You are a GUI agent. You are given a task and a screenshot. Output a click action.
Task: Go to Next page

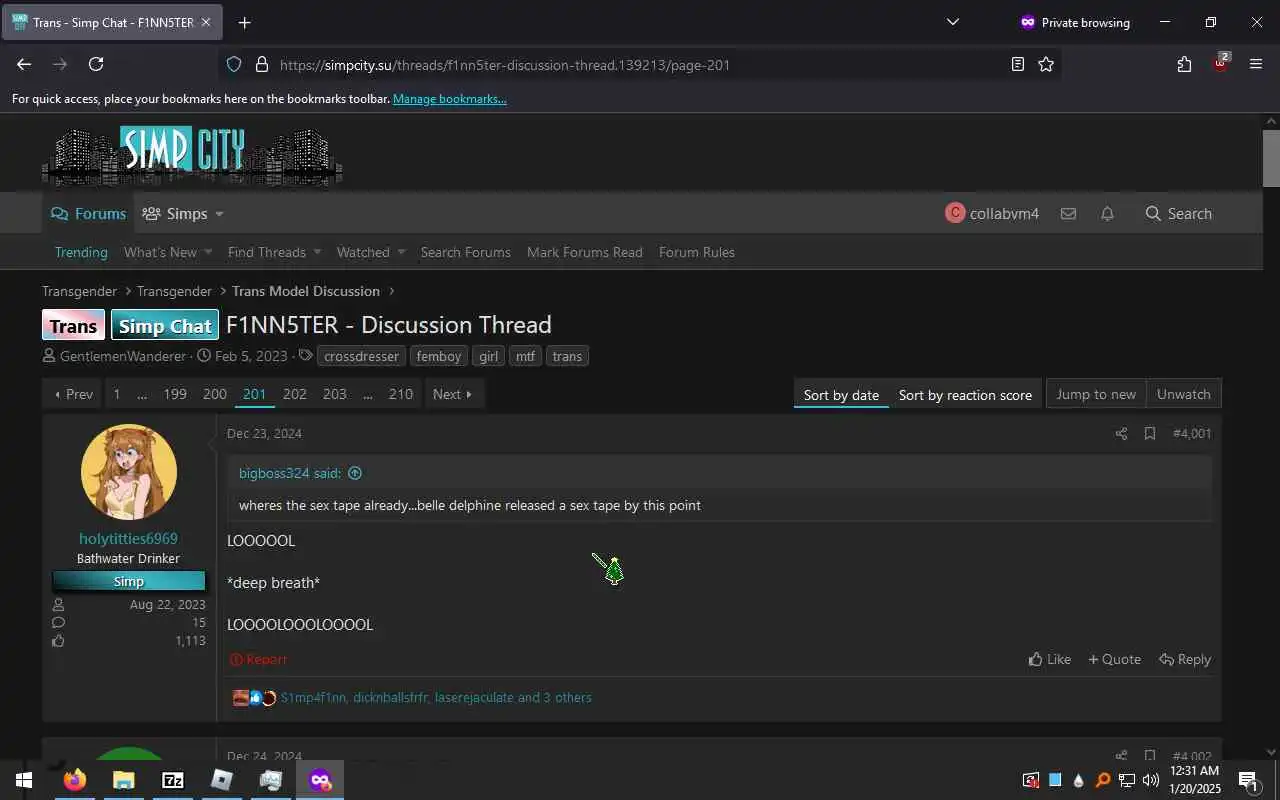point(454,394)
